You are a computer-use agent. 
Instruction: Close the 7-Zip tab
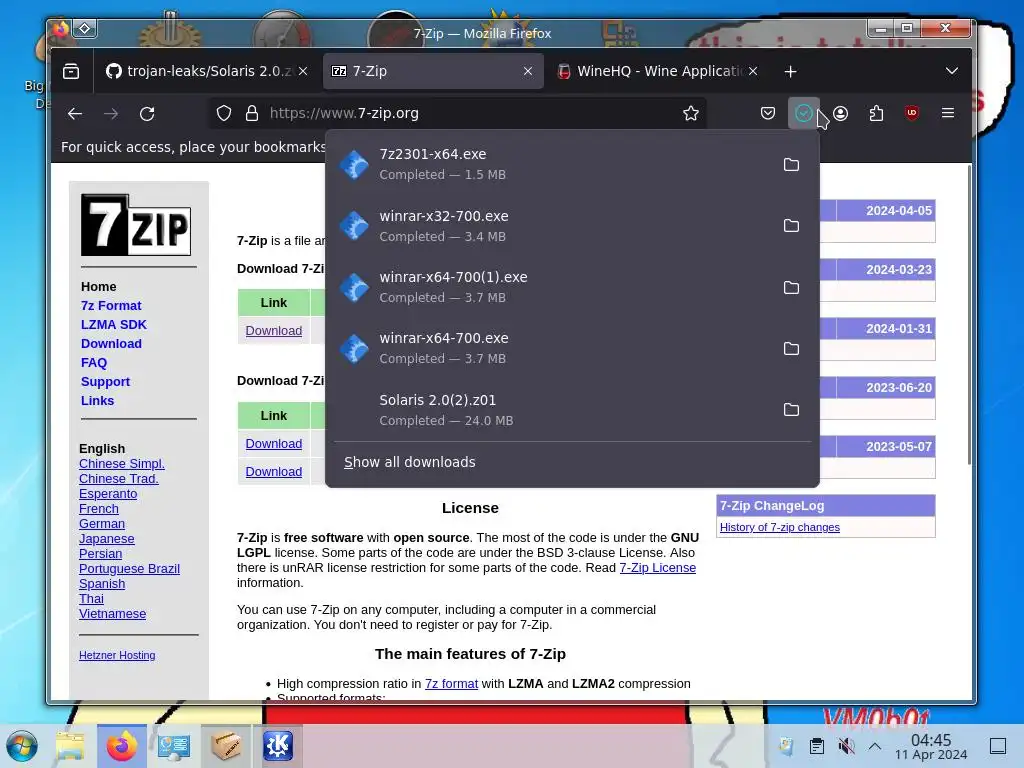coord(528,71)
